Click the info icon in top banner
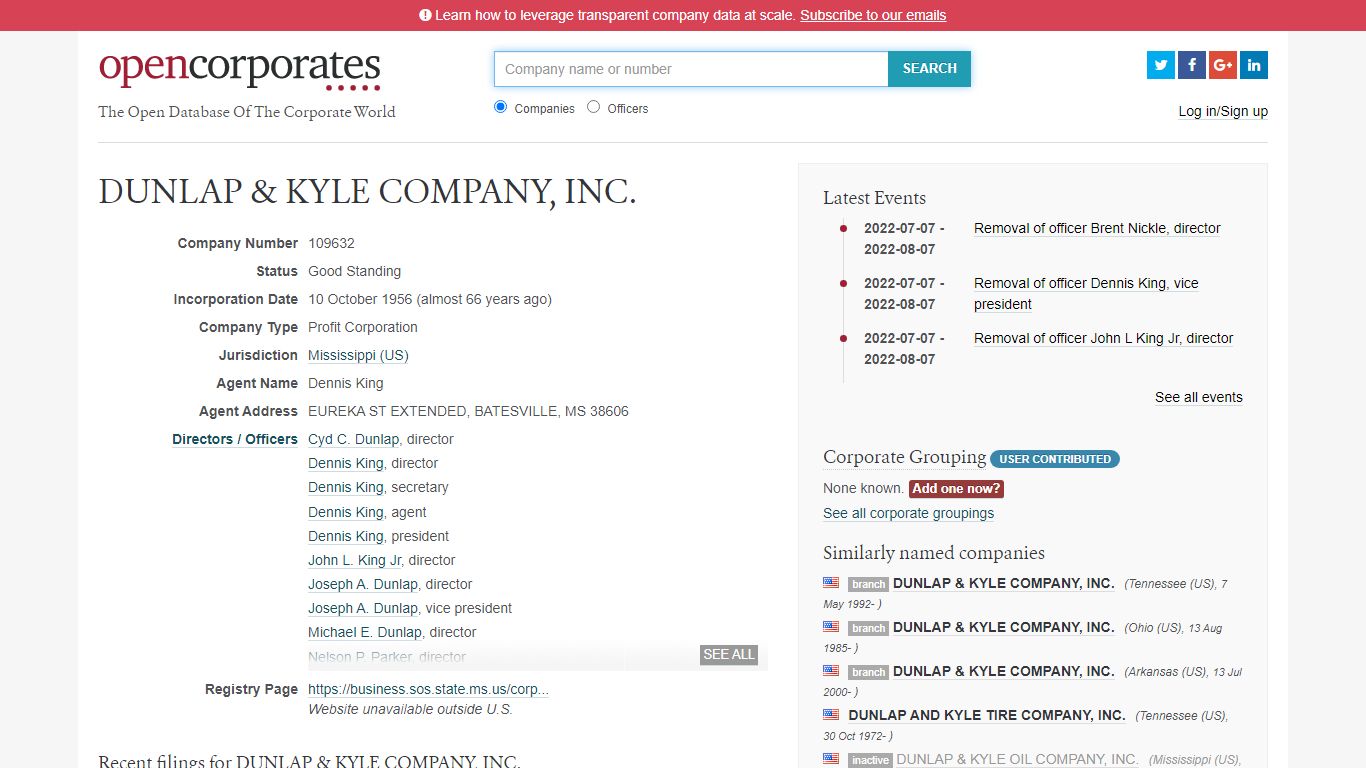Screen dimensions: 1366x768 [425, 15]
